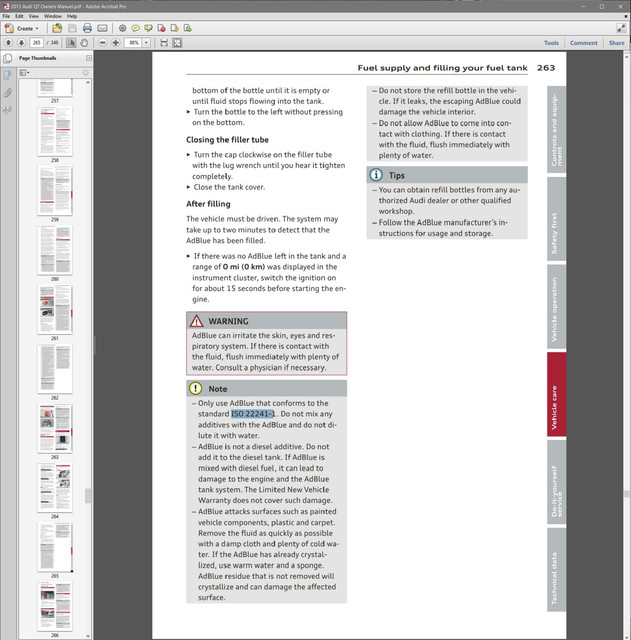The width and height of the screenshot is (631, 640).
Task: Send file by email envelope icon
Action: point(102,28)
